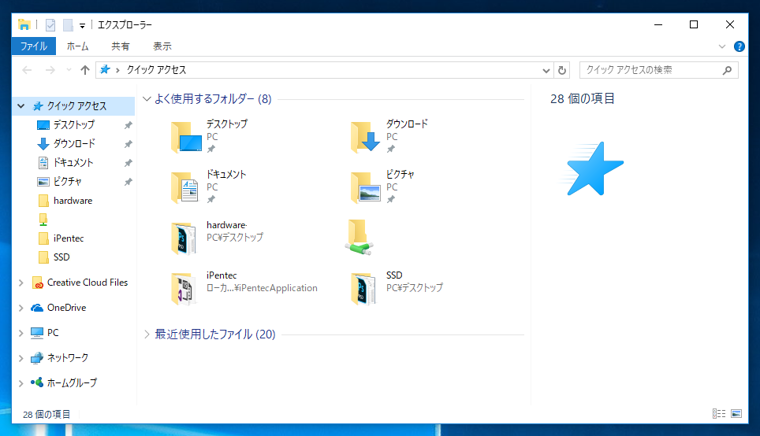
Task: Select the SSD folder icon in frequent folders
Action: coord(364,289)
